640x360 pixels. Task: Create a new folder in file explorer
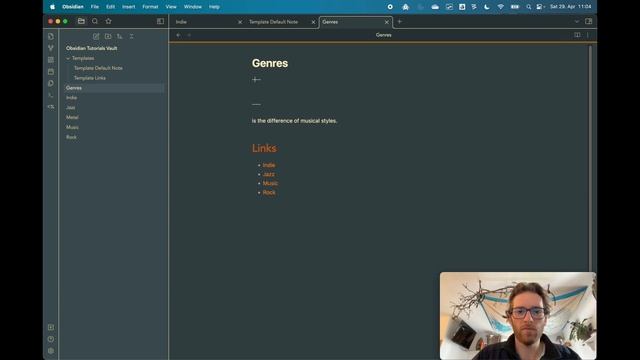click(108, 36)
